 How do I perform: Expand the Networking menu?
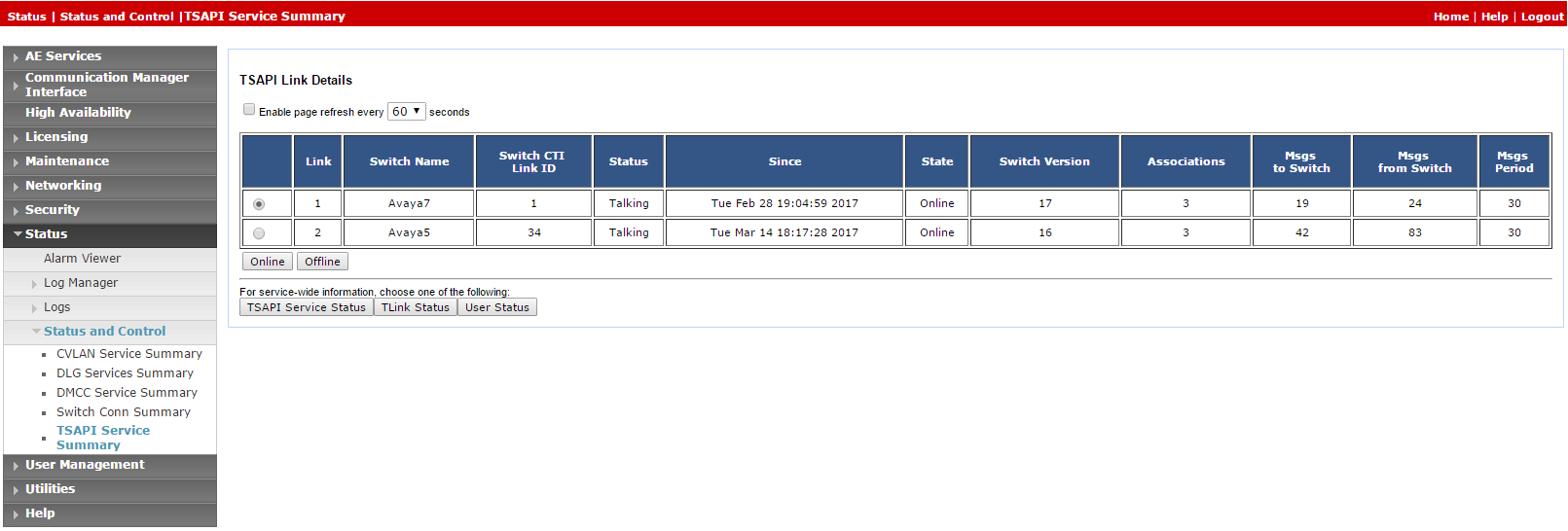tap(110, 186)
